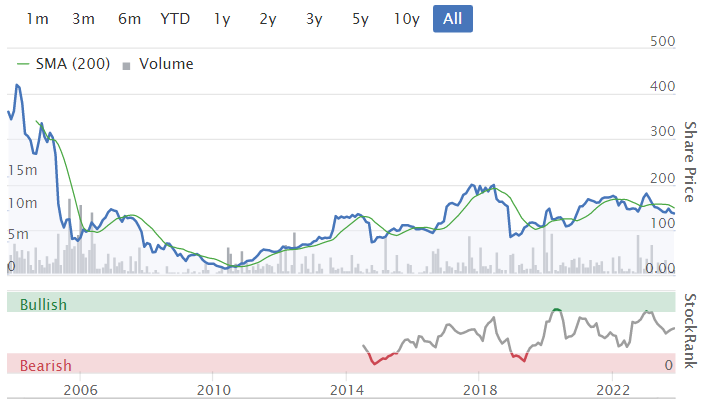Switch to the 10y range
Viewport: 703px width, 399px height.
407,19
